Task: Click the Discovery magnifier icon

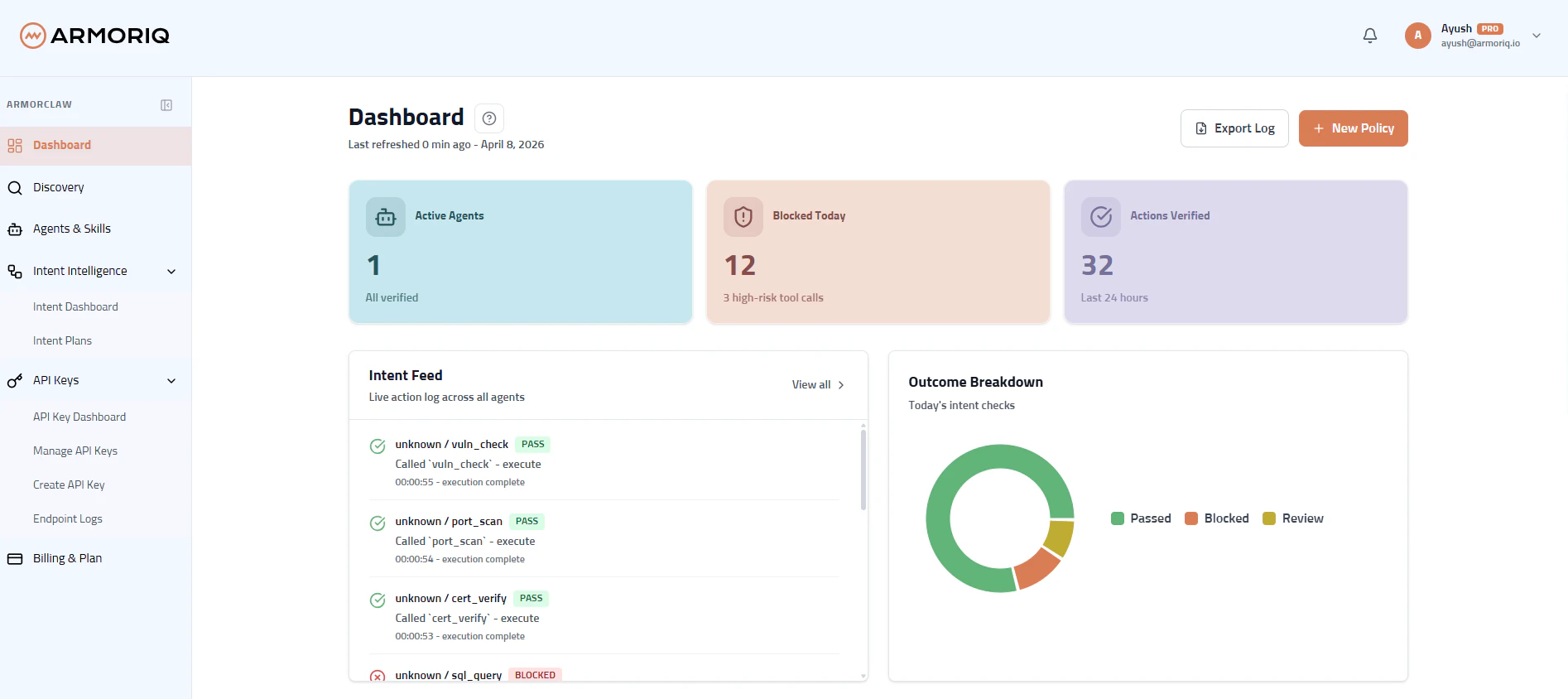Action: tap(15, 188)
